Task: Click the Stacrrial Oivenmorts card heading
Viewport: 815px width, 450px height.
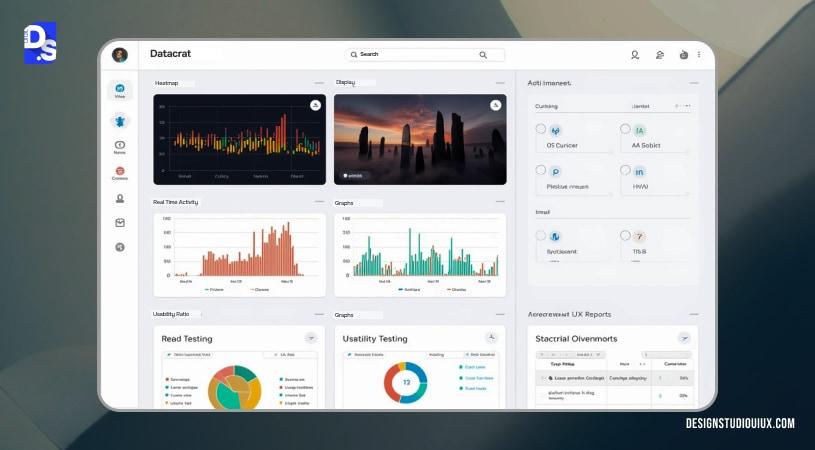Action: (x=576, y=339)
